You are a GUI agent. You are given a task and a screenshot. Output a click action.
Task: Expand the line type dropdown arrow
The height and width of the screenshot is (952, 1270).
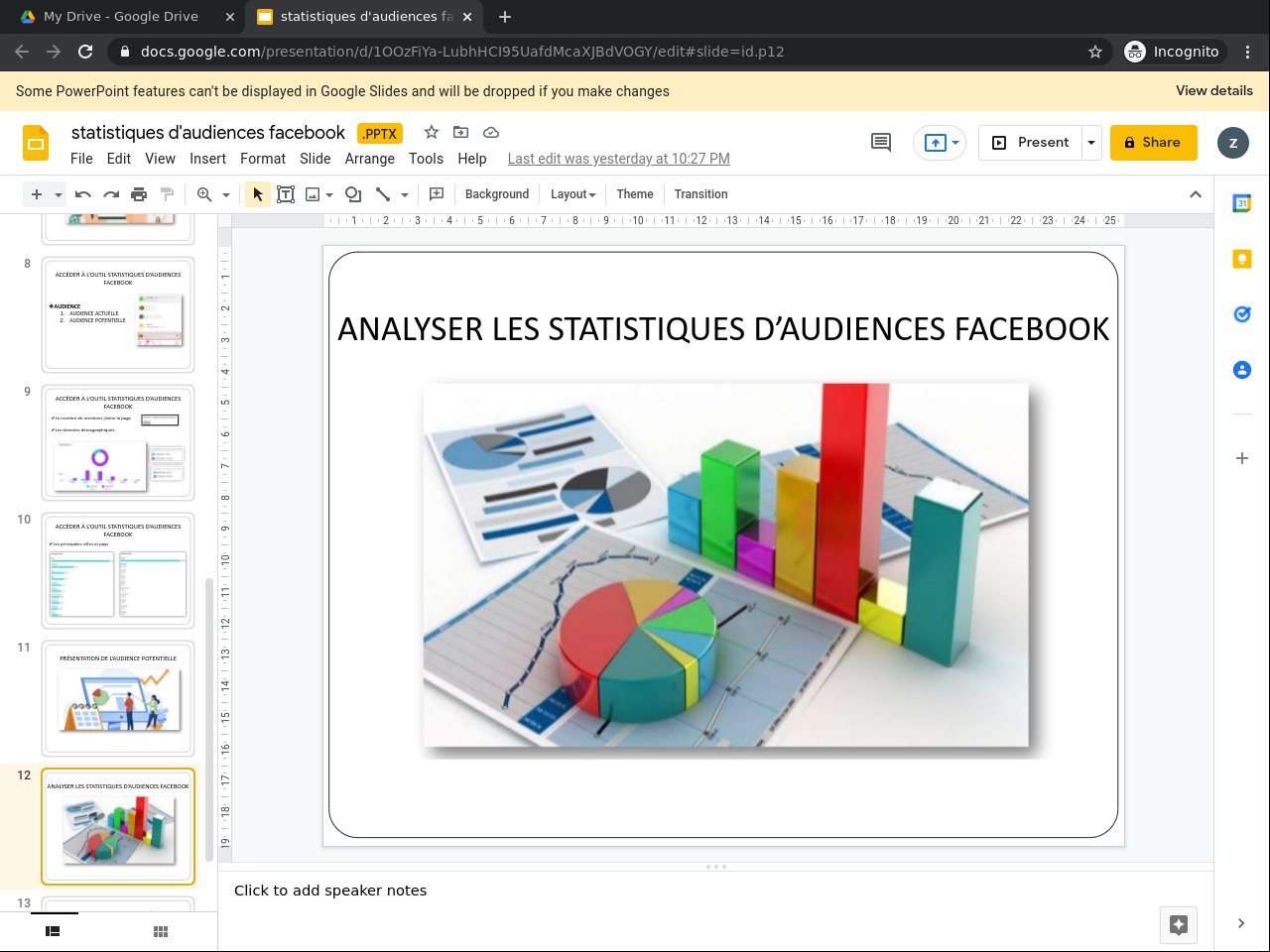click(405, 194)
